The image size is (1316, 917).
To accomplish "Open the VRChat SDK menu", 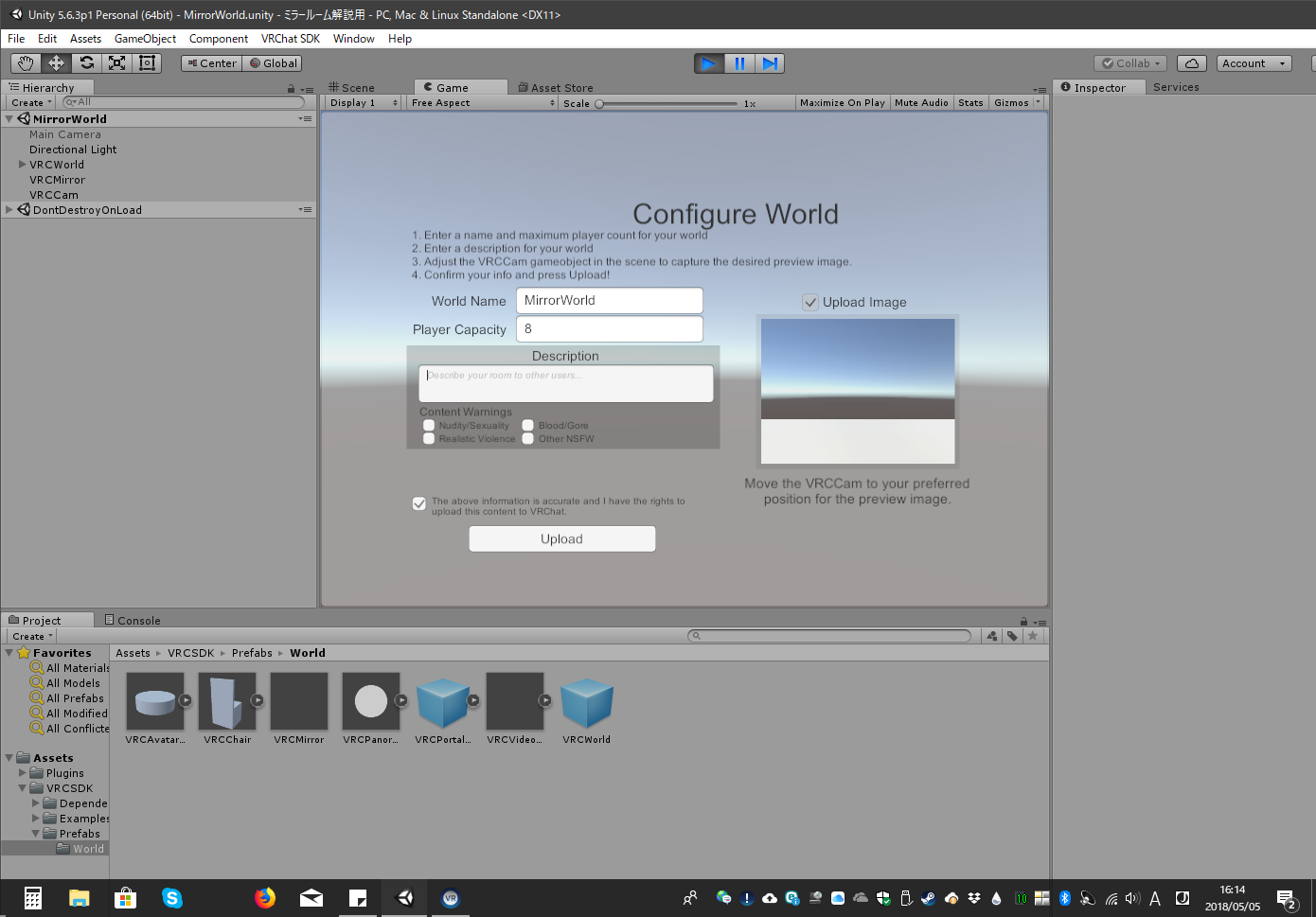I will pyautogui.click(x=291, y=39).
